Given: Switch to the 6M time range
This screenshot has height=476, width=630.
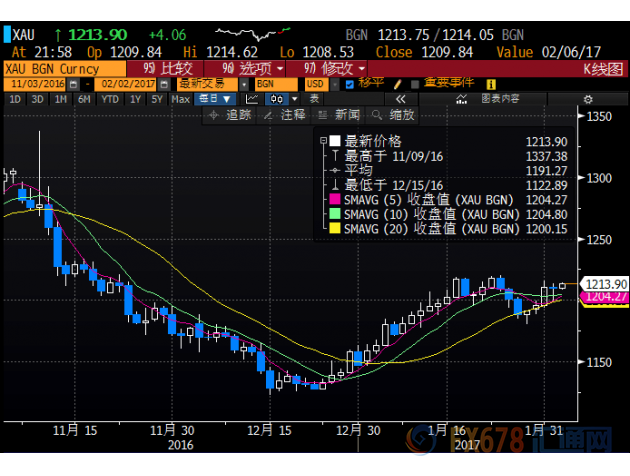Looking at the screenshot, I should coord(85,99).
